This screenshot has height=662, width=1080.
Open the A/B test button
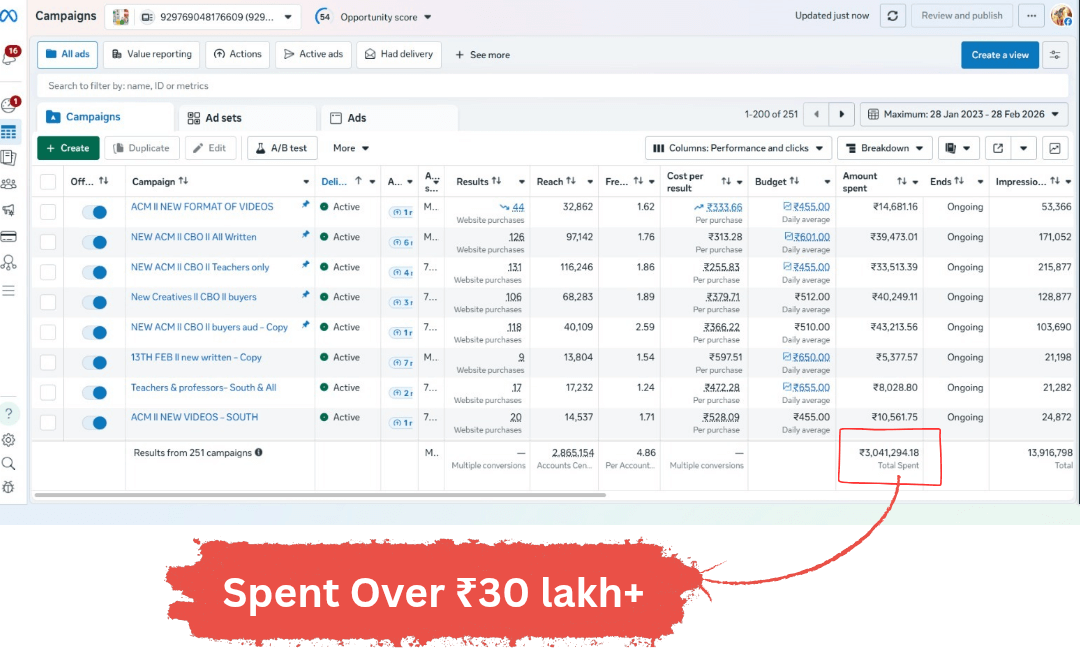[x=282, y=148]
